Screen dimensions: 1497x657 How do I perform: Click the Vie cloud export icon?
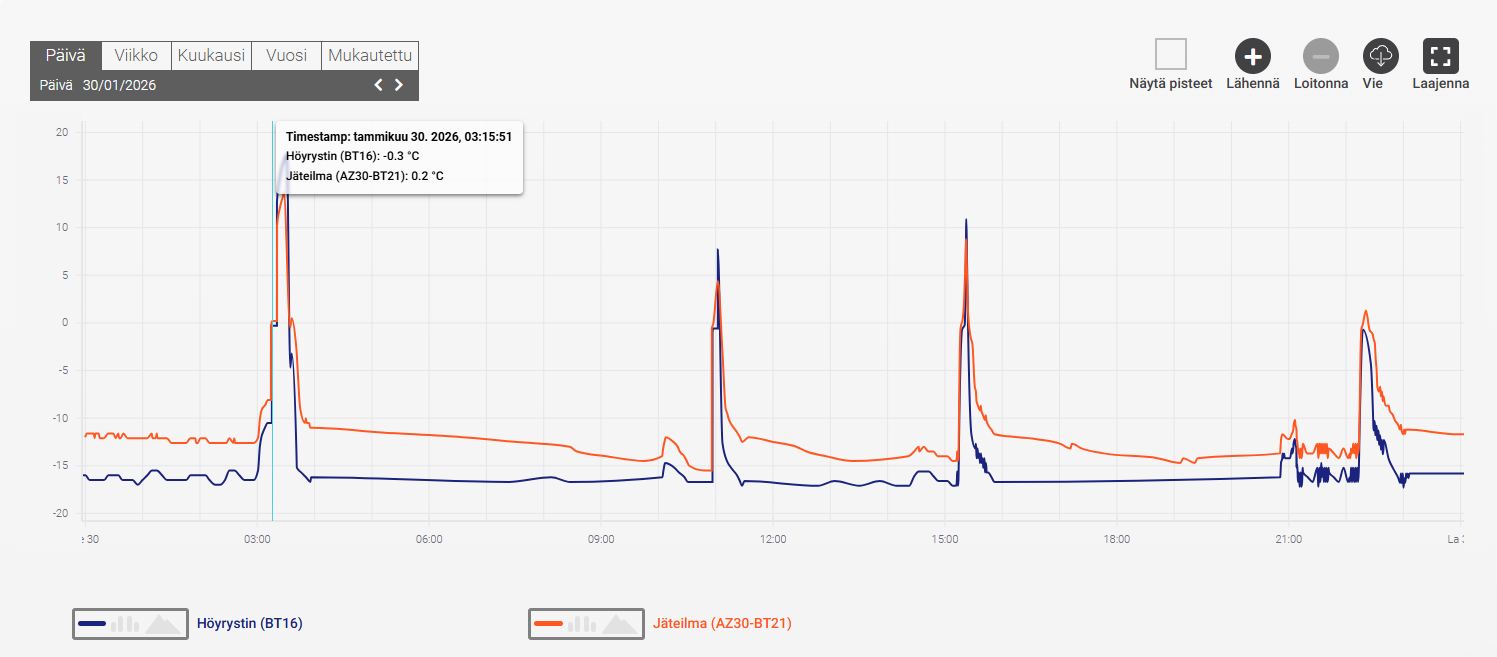1380,56
